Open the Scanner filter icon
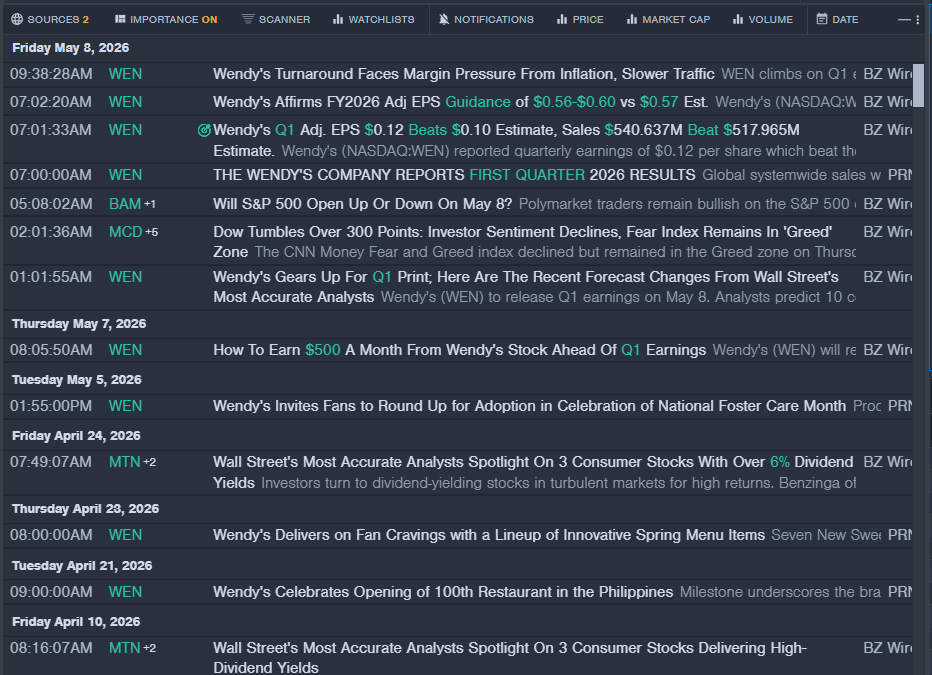This screenshot has width=932, height=675. click(247, 19)
